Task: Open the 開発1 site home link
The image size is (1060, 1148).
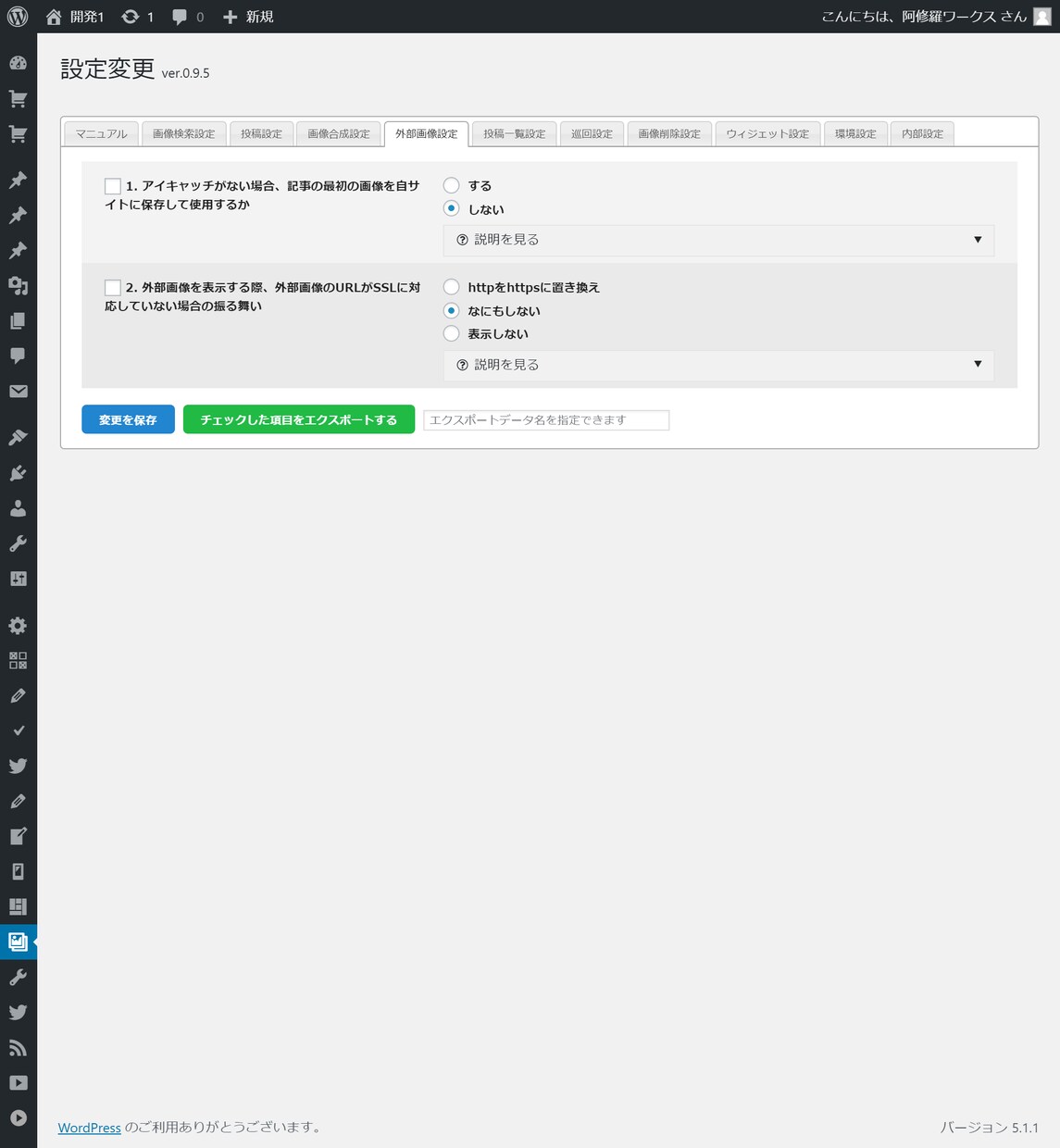Action: (75, 17)
